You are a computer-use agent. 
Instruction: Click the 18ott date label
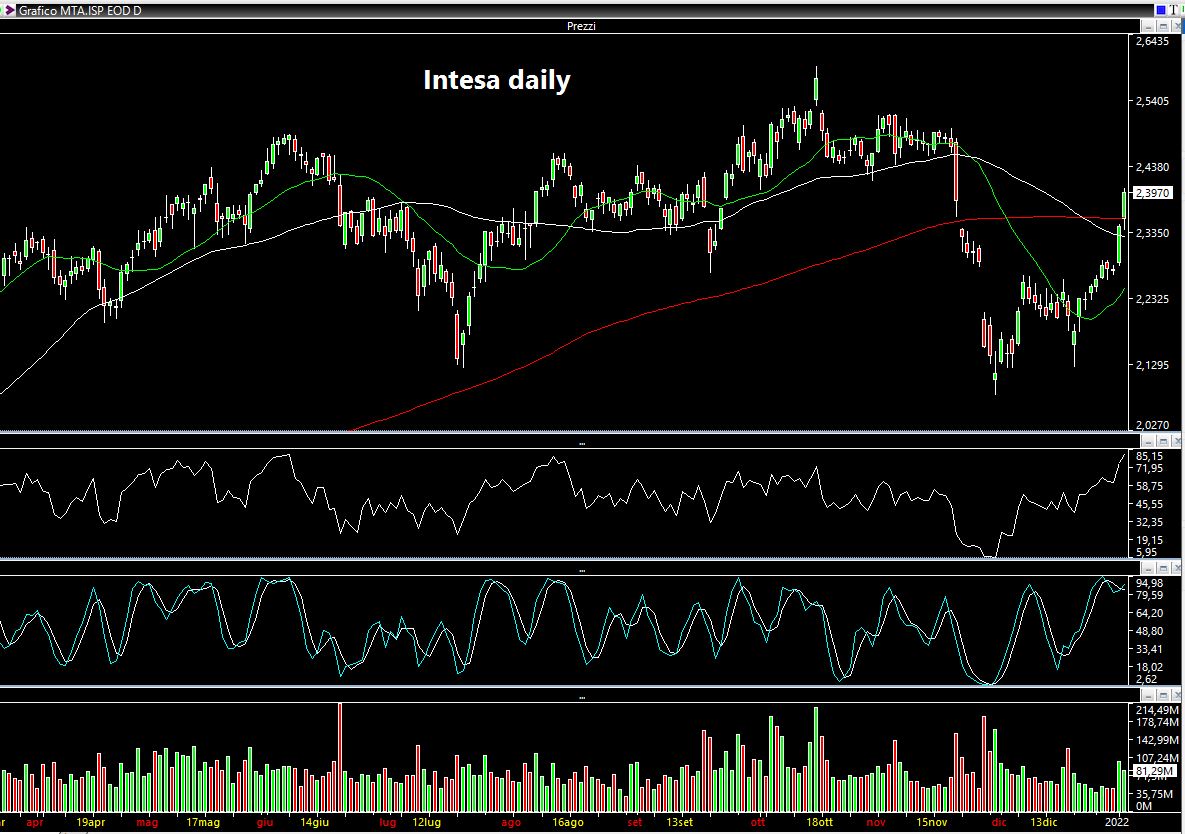pos(819,822)
